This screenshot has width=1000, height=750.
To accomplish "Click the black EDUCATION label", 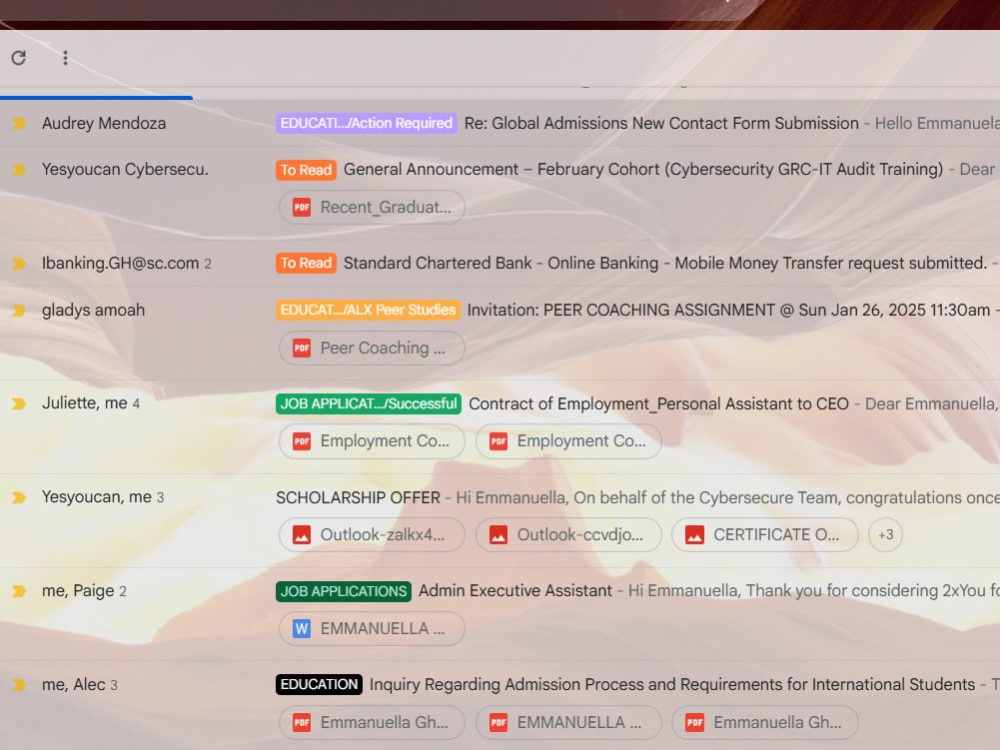I will tap(319, 684).
